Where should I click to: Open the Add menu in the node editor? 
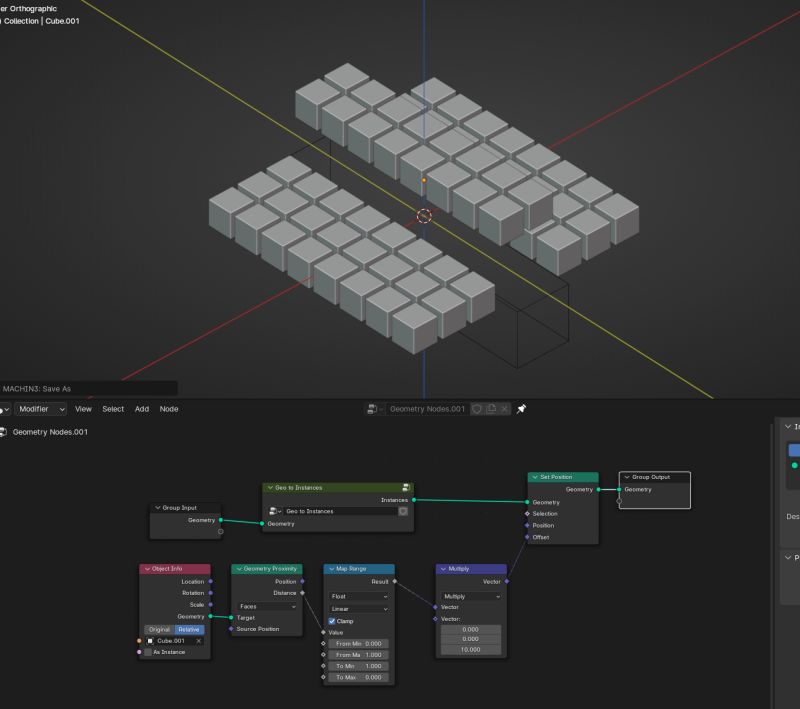click(x=141, y=409)
